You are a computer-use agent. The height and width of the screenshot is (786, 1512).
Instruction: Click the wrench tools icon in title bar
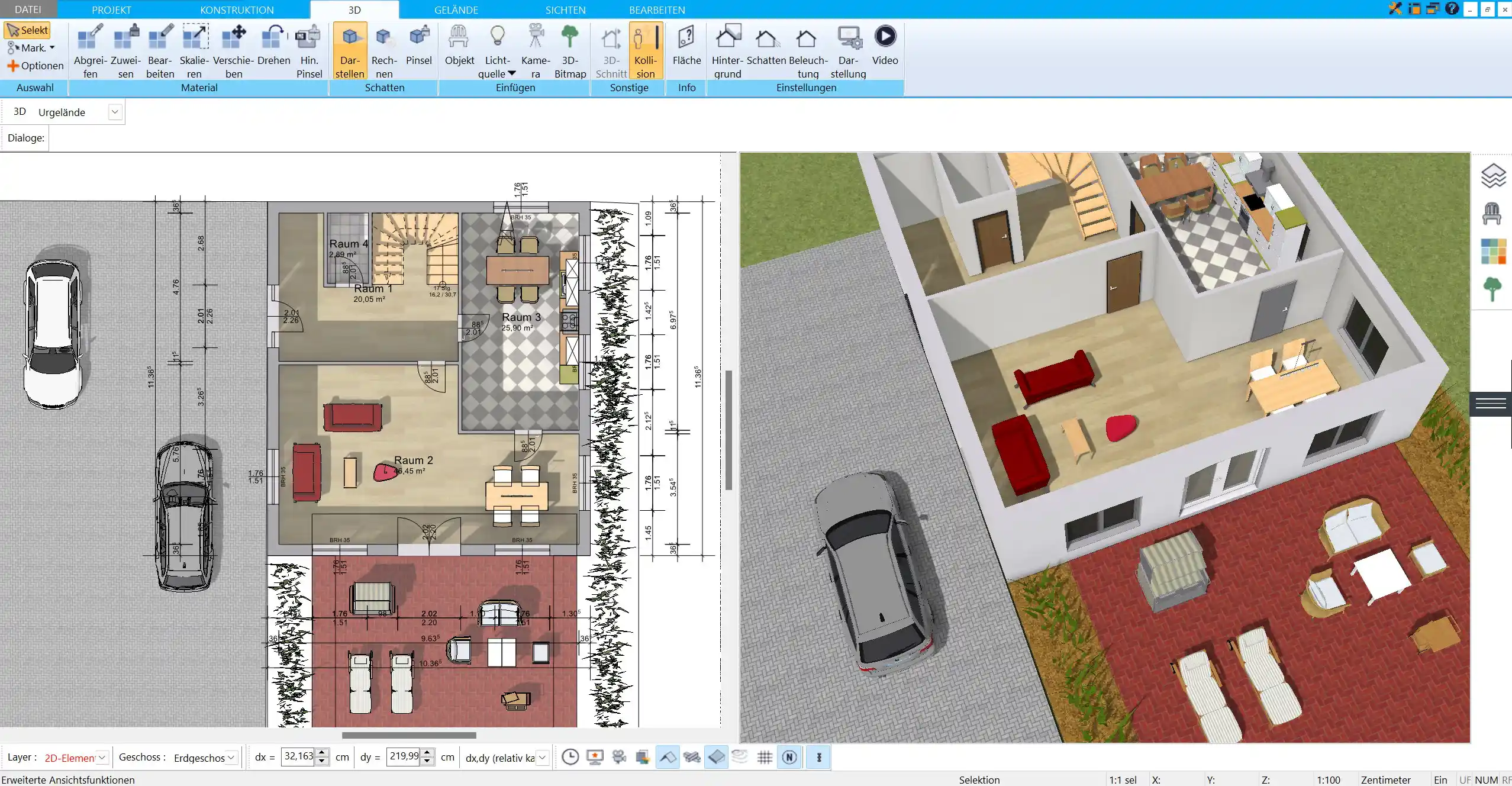(x=1395, y=9)
